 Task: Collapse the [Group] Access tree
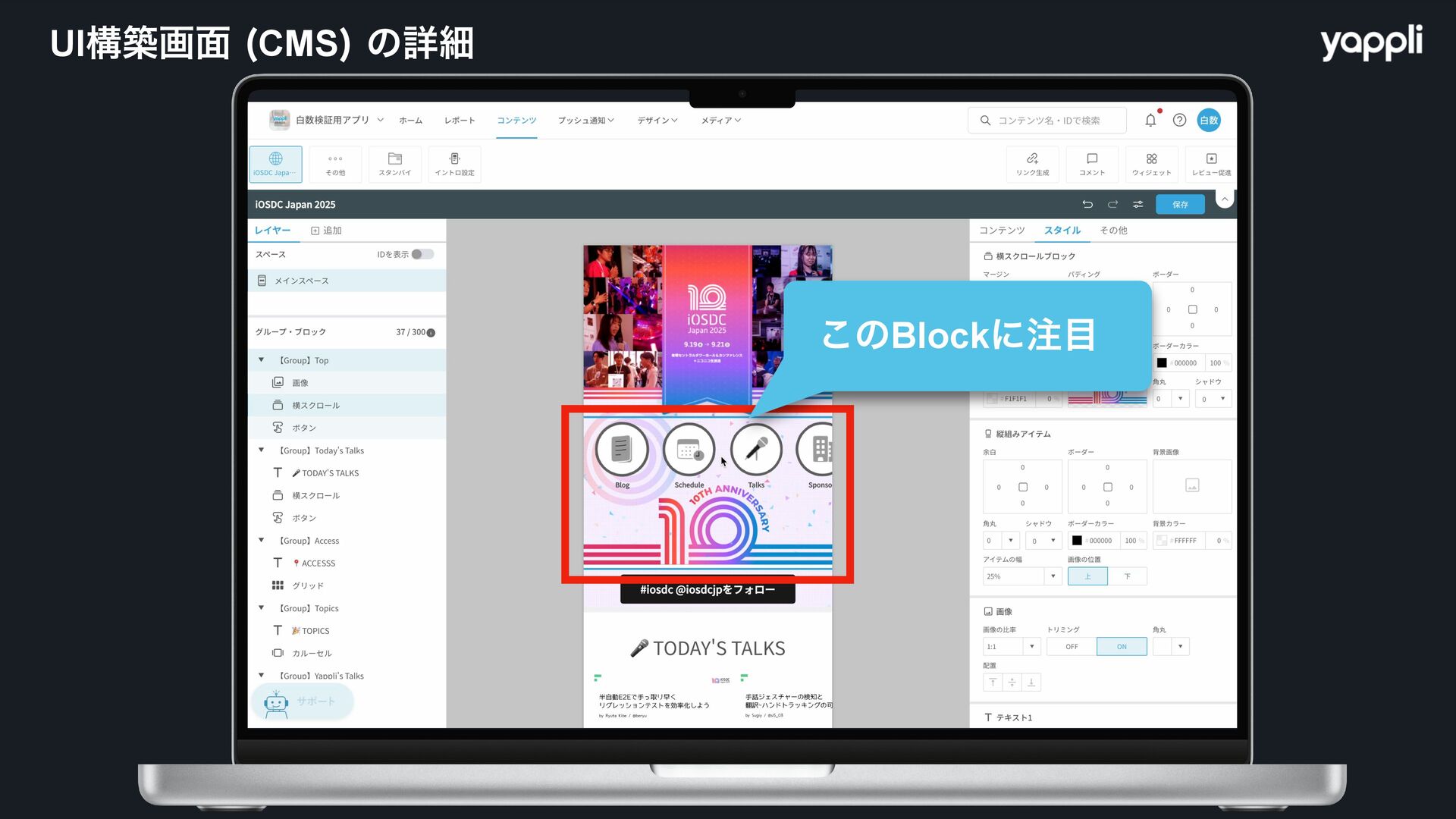pos(261,541)
